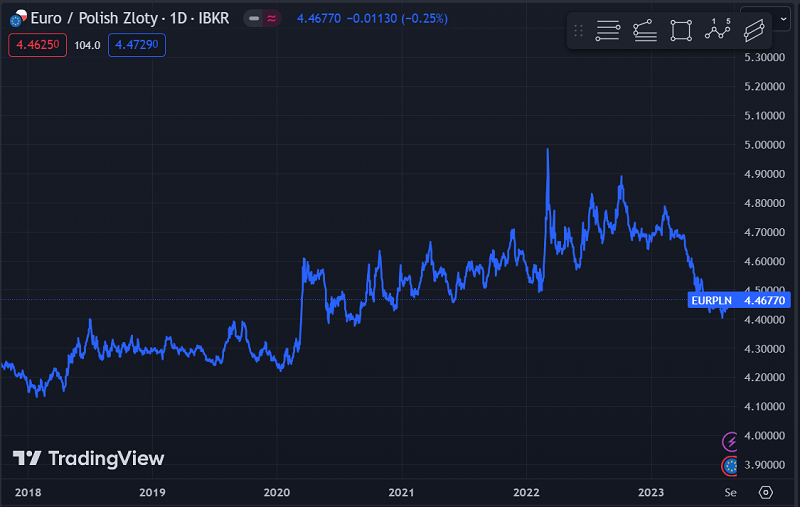Click the 5.00000 level on price scale
This screenshot has height=507, width=800.
tap(765, 145)
